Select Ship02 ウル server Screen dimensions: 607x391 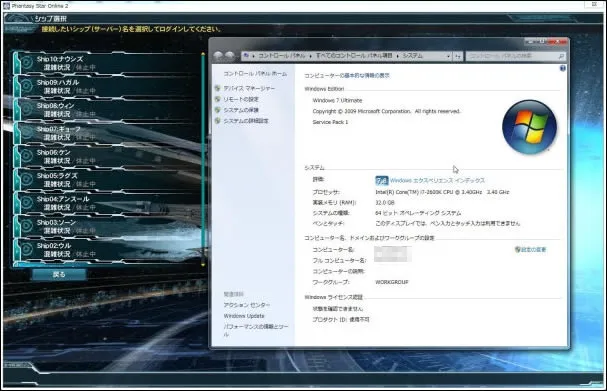pyautogui.click(x=107, y=249)
